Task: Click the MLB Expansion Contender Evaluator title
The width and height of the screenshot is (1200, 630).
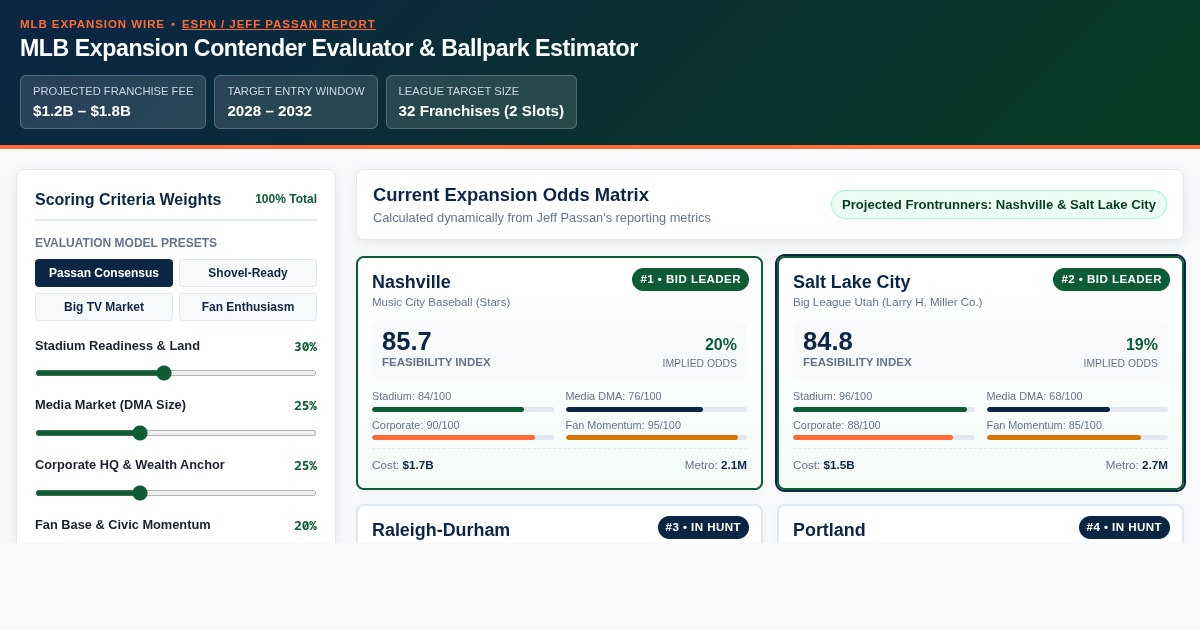Action: tap(329, 48)
